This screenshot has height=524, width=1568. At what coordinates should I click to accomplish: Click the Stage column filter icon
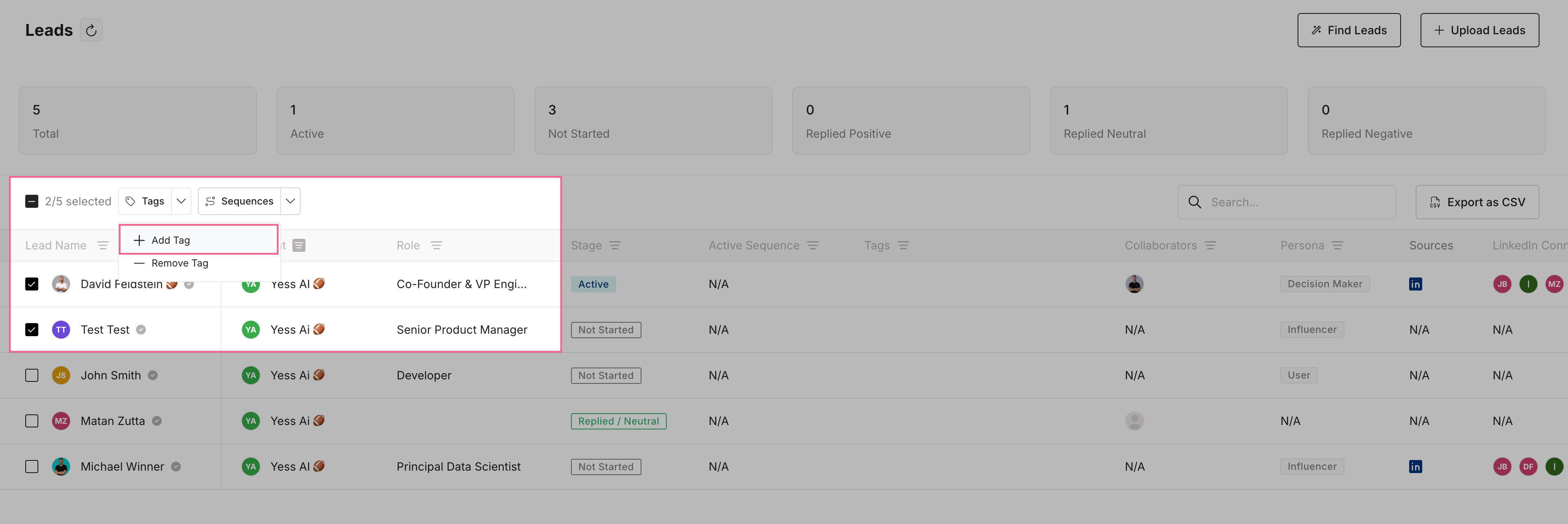click(x=615, y=246)
